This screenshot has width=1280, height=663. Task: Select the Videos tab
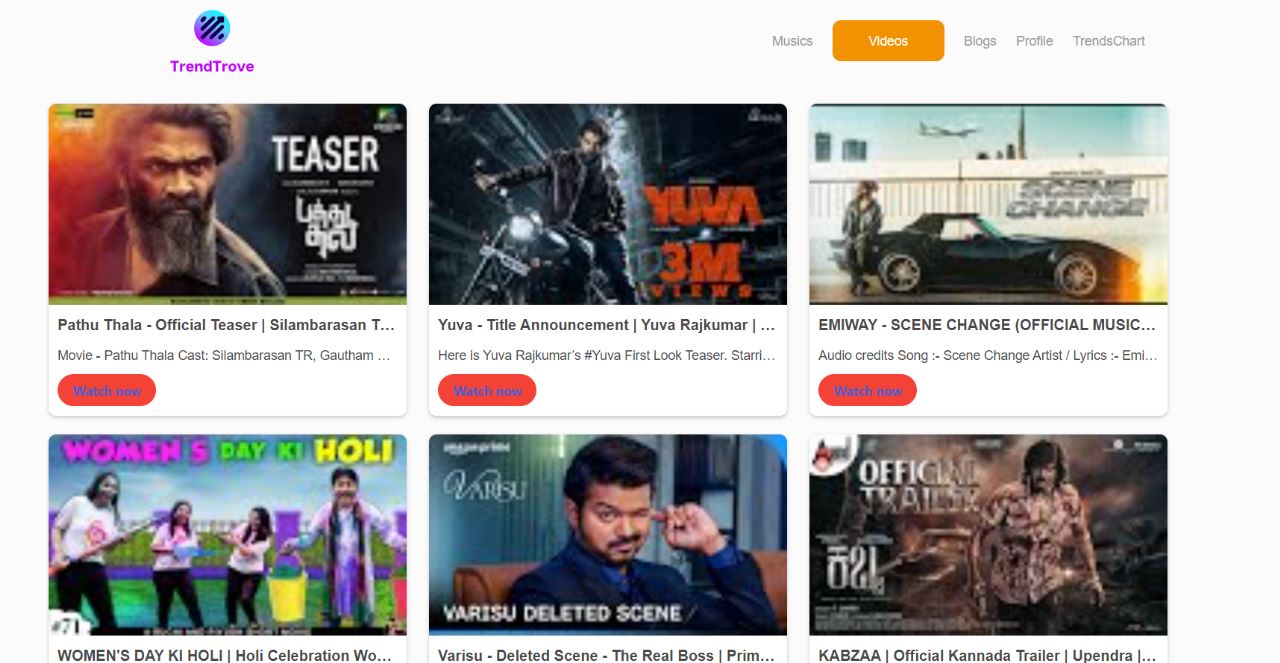click(x=888, y=41)
